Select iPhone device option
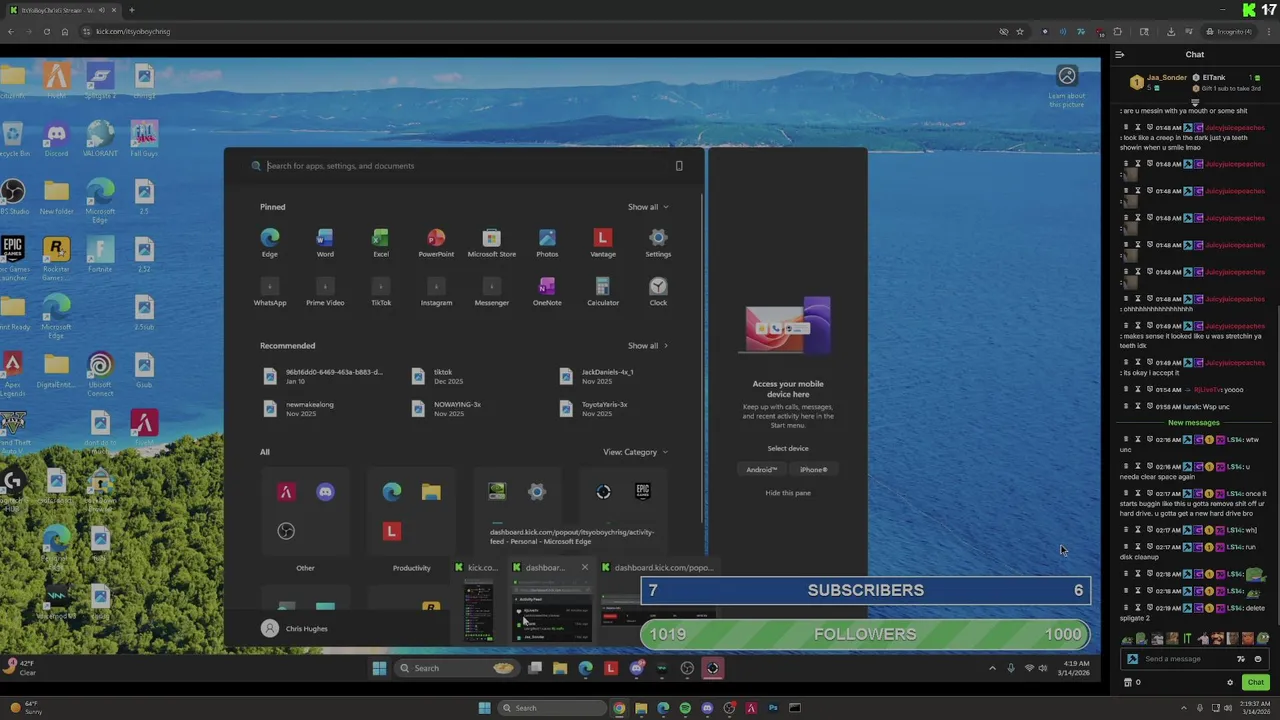Viewport: 1280px width, 720px height. 813,470
